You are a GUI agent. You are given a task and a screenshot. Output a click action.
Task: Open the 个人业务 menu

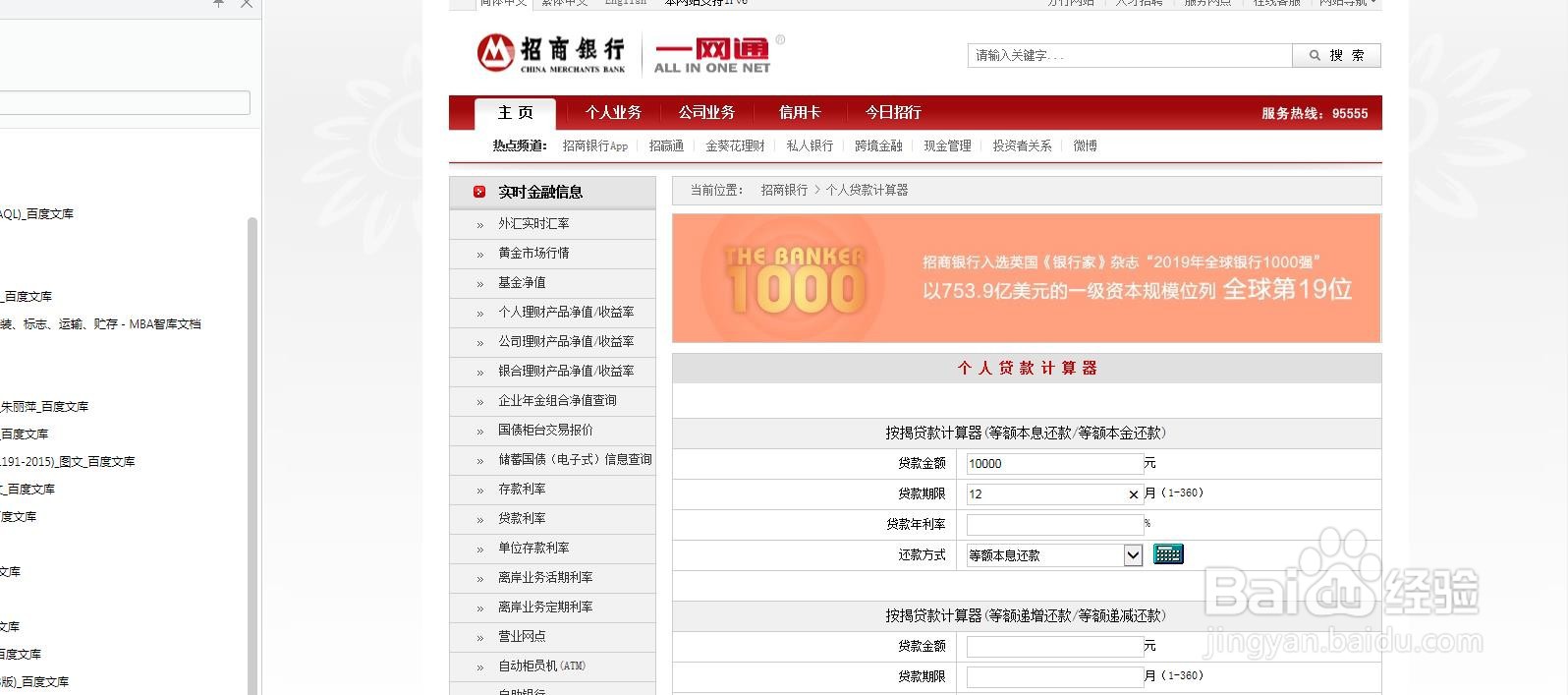coord(613,113)
